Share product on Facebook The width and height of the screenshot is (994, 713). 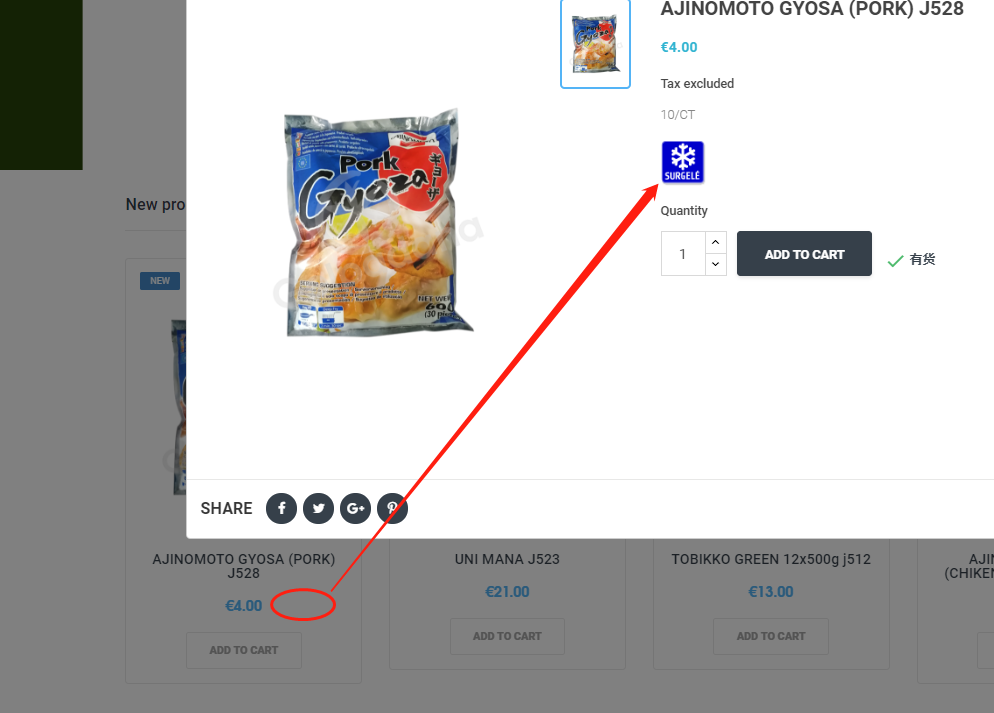coord(281,508)
